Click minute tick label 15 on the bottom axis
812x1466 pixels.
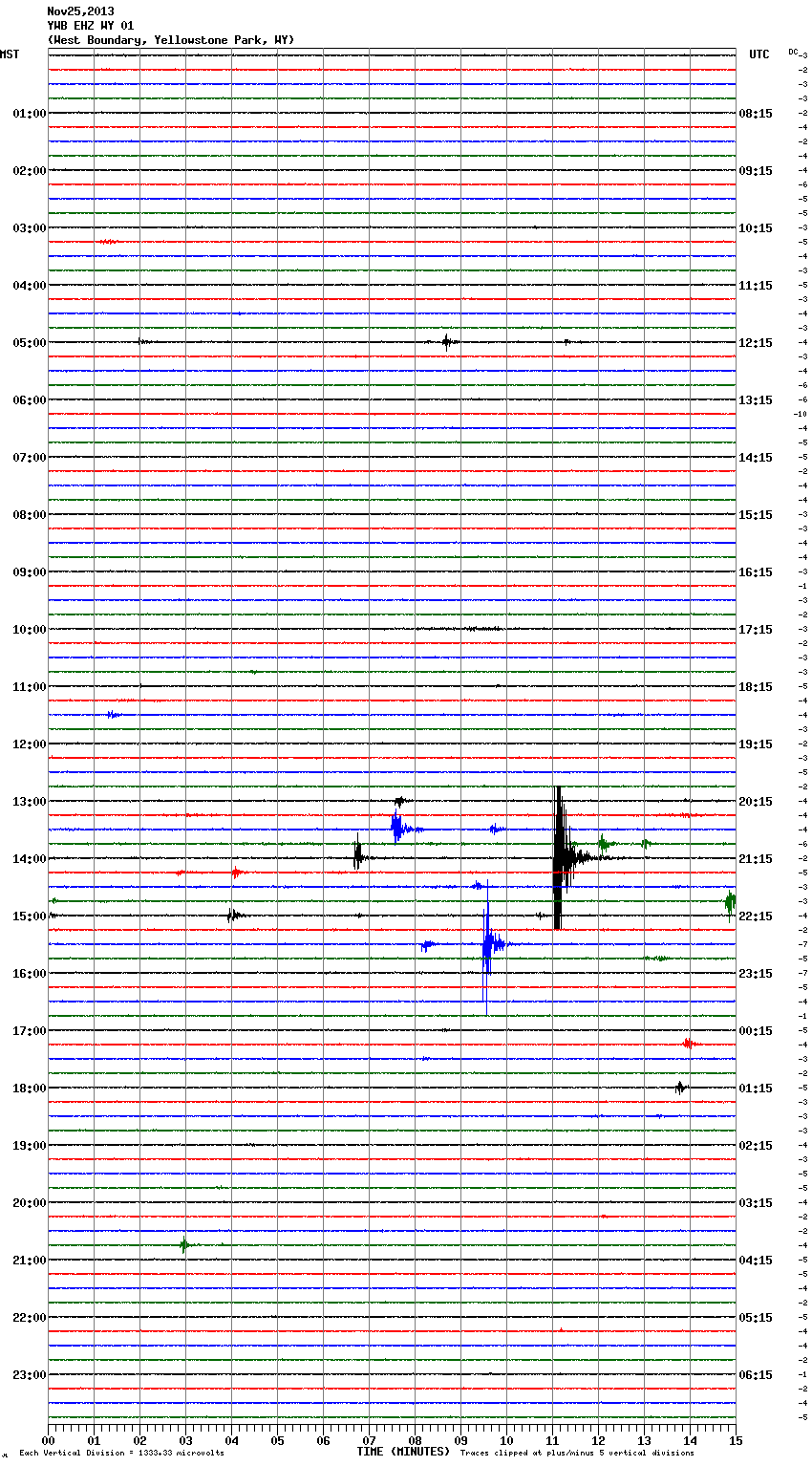[x=736, y=1440]
